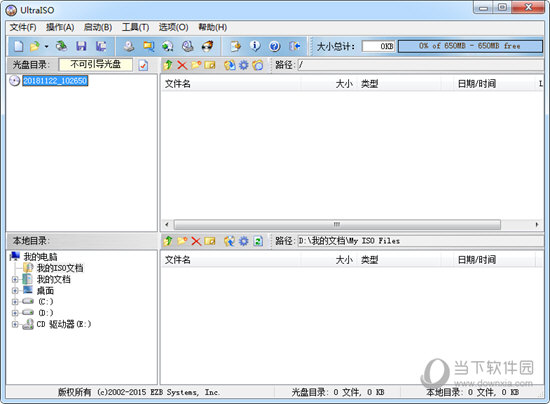Expand the 我的文档 tree node
The width and height of the screenshot is (550, 404).
click(15, 280)
